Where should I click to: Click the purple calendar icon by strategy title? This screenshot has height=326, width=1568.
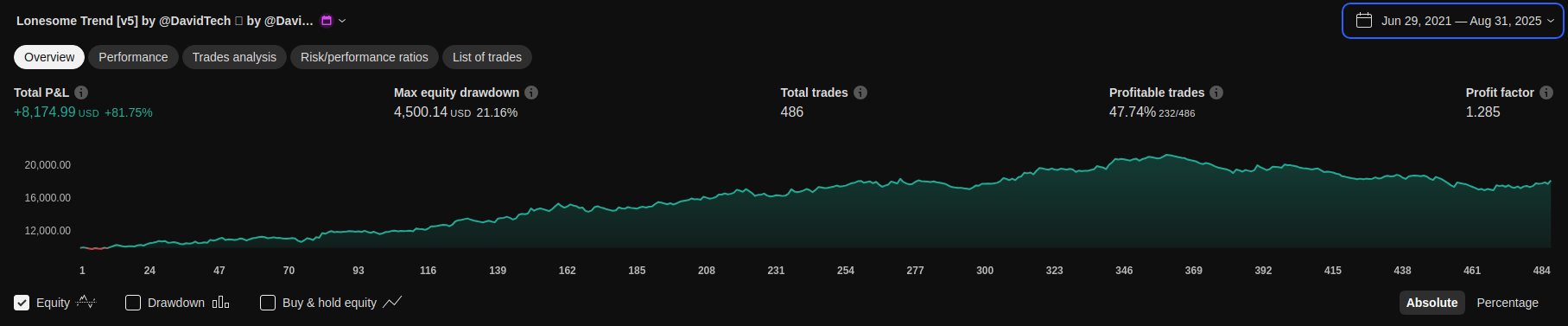(327, 21)
